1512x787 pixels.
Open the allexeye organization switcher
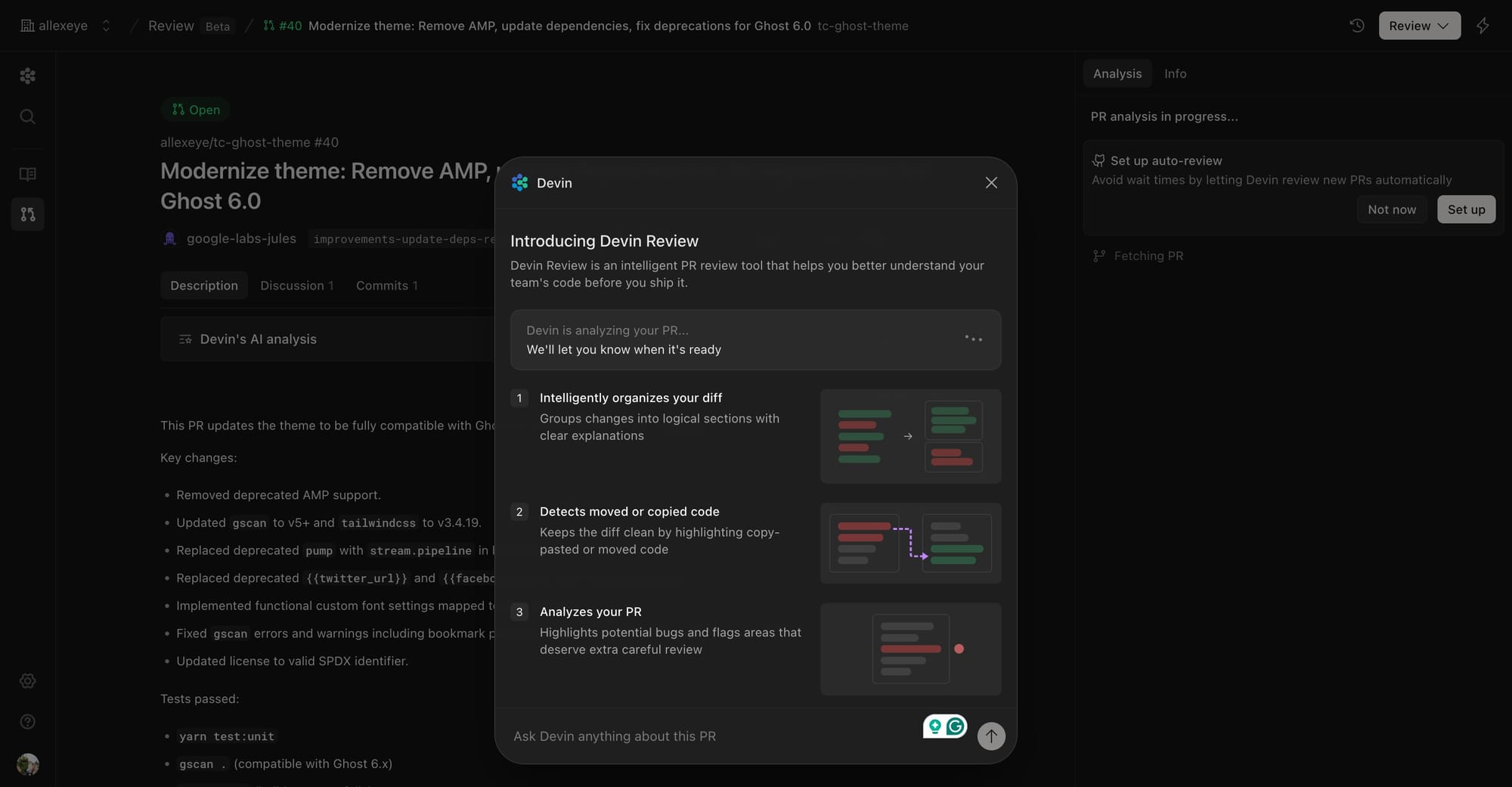click(66, 26)
